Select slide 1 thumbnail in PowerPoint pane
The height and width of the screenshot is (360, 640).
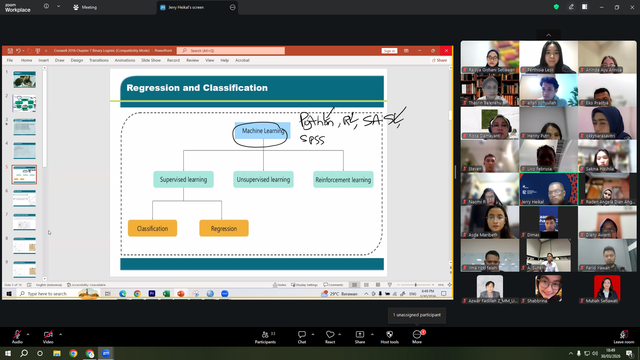pos(24,79)
